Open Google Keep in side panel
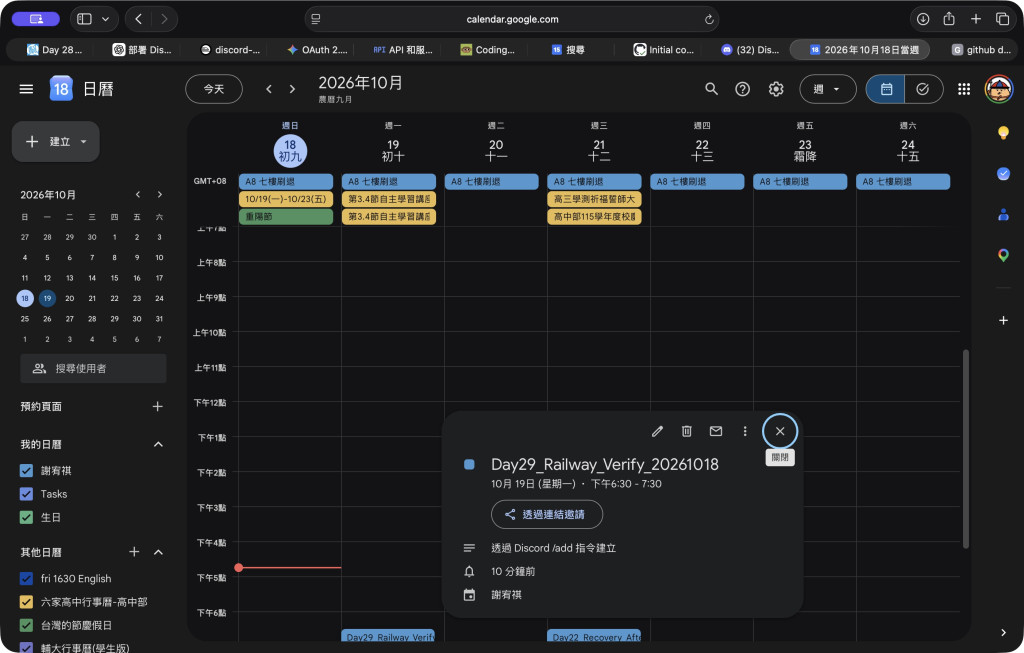Screen dimensions: 1024x653 click(1004, 133)
